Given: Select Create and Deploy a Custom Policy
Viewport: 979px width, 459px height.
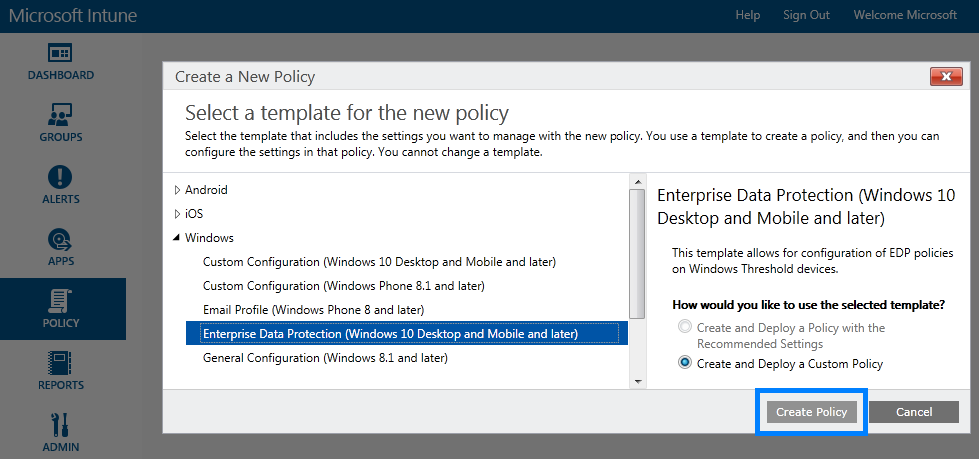Looking at the screenshot, I should coord(685,363).
